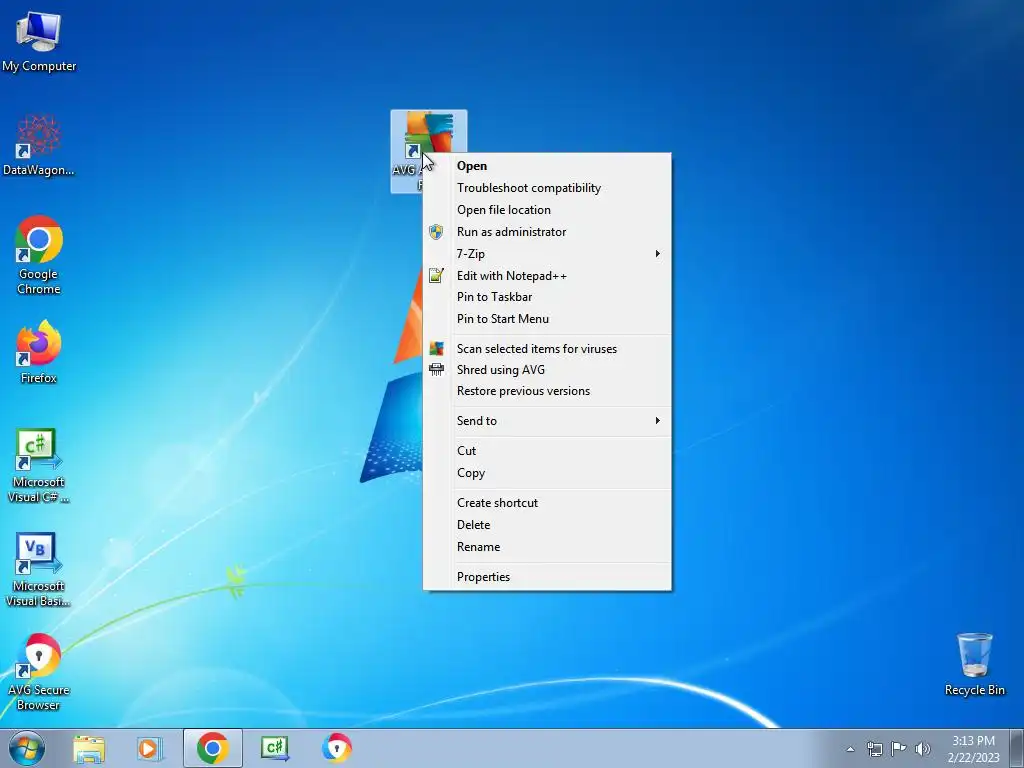Select the Firefox desktop shortcut
Image resolution: width=1024 pixels, height=768 pixels.
39,351
